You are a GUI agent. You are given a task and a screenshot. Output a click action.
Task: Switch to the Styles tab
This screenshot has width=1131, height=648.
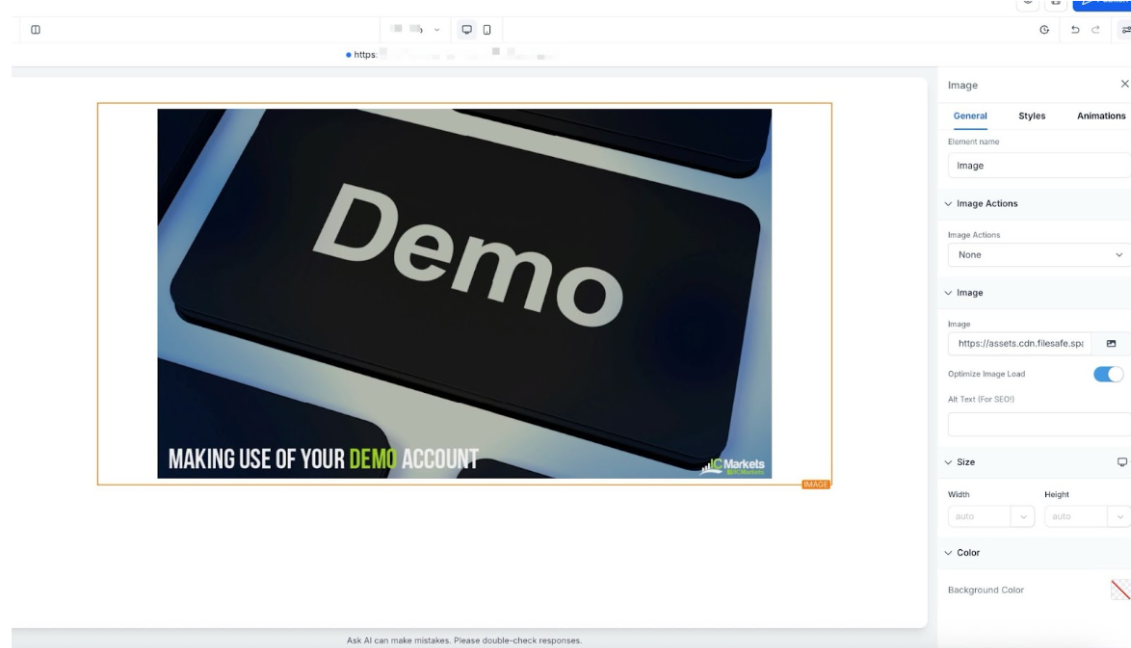click(1031, 116)
